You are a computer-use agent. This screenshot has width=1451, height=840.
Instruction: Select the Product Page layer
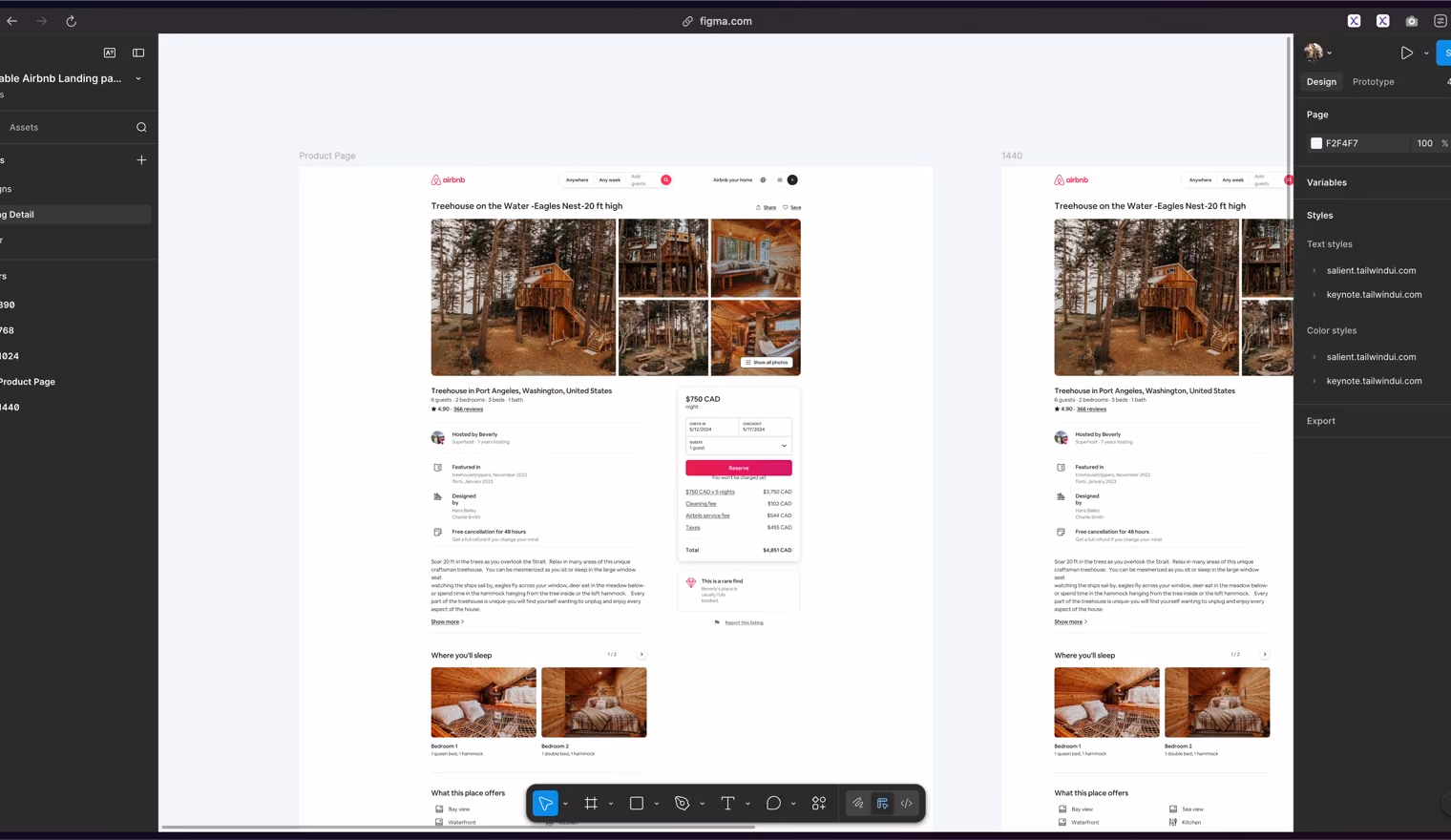tap(28, 382)
